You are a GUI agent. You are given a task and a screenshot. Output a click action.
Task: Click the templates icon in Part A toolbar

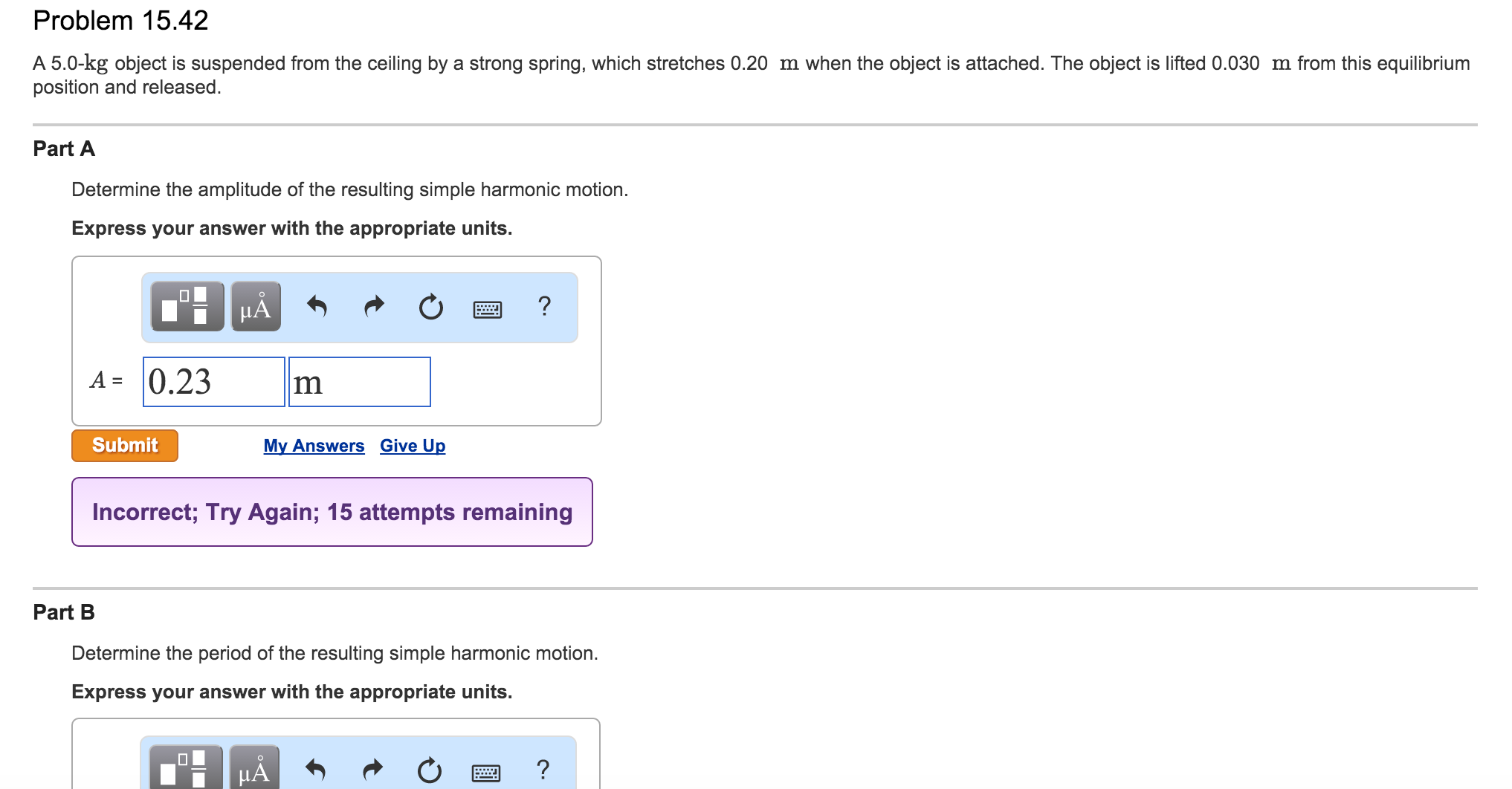[x=187, y=306]
